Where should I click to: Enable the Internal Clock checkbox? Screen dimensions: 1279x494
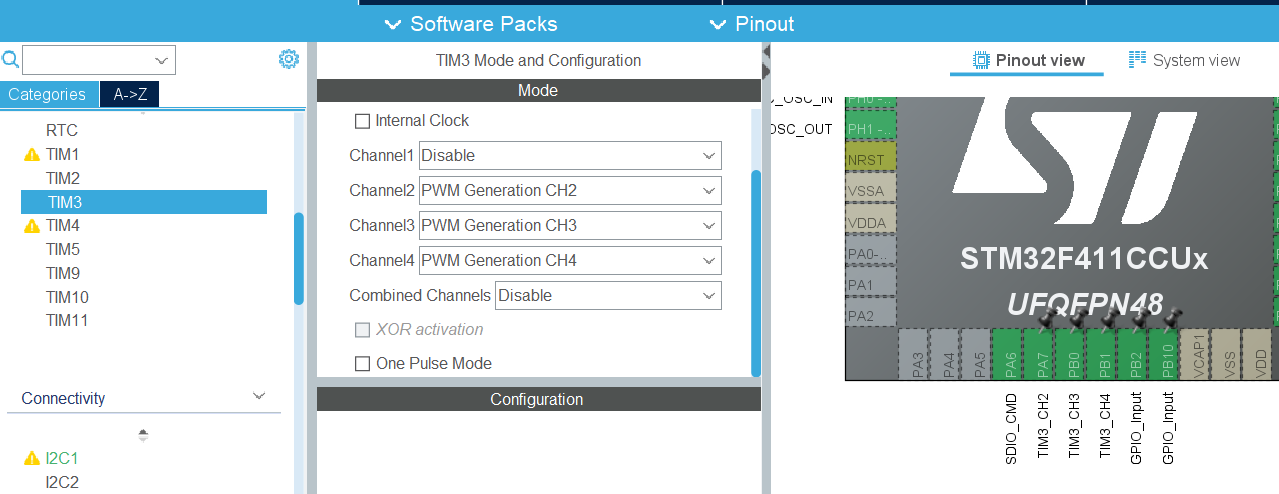[x=362, y=121]
